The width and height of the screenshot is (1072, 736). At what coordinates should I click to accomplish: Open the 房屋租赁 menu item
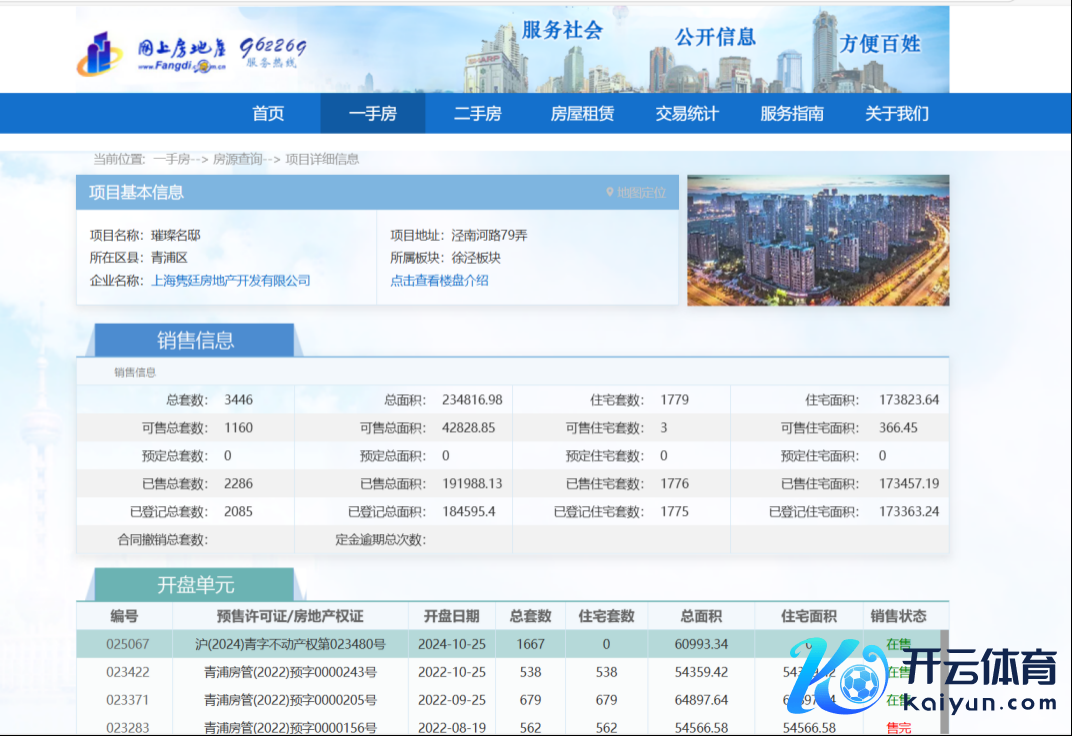tap(581, 113)
